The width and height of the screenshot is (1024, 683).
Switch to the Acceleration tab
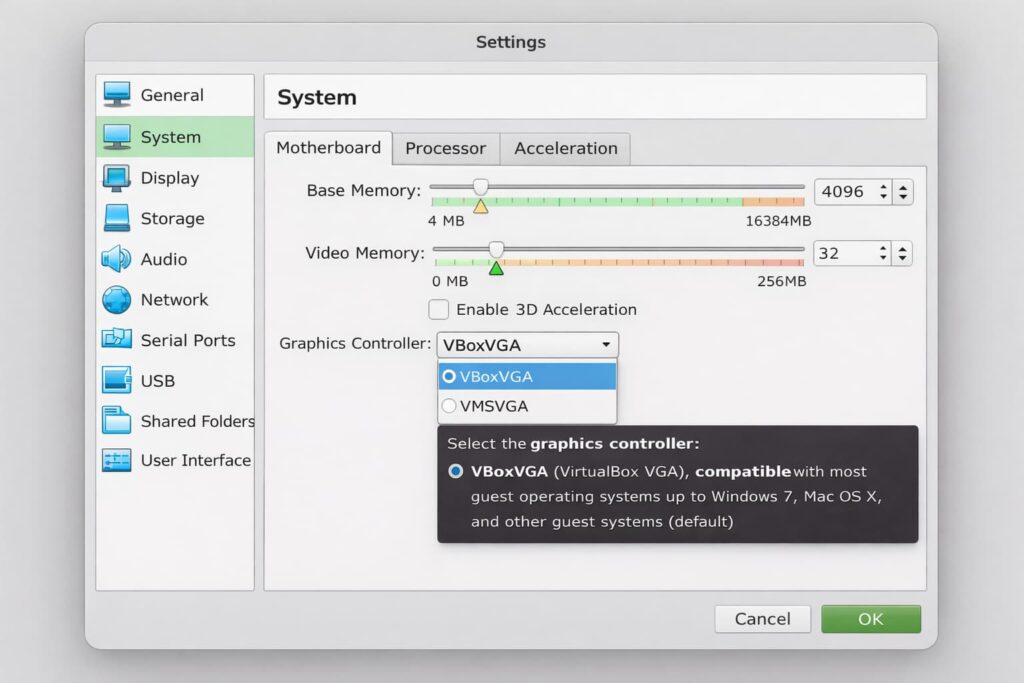565,148
